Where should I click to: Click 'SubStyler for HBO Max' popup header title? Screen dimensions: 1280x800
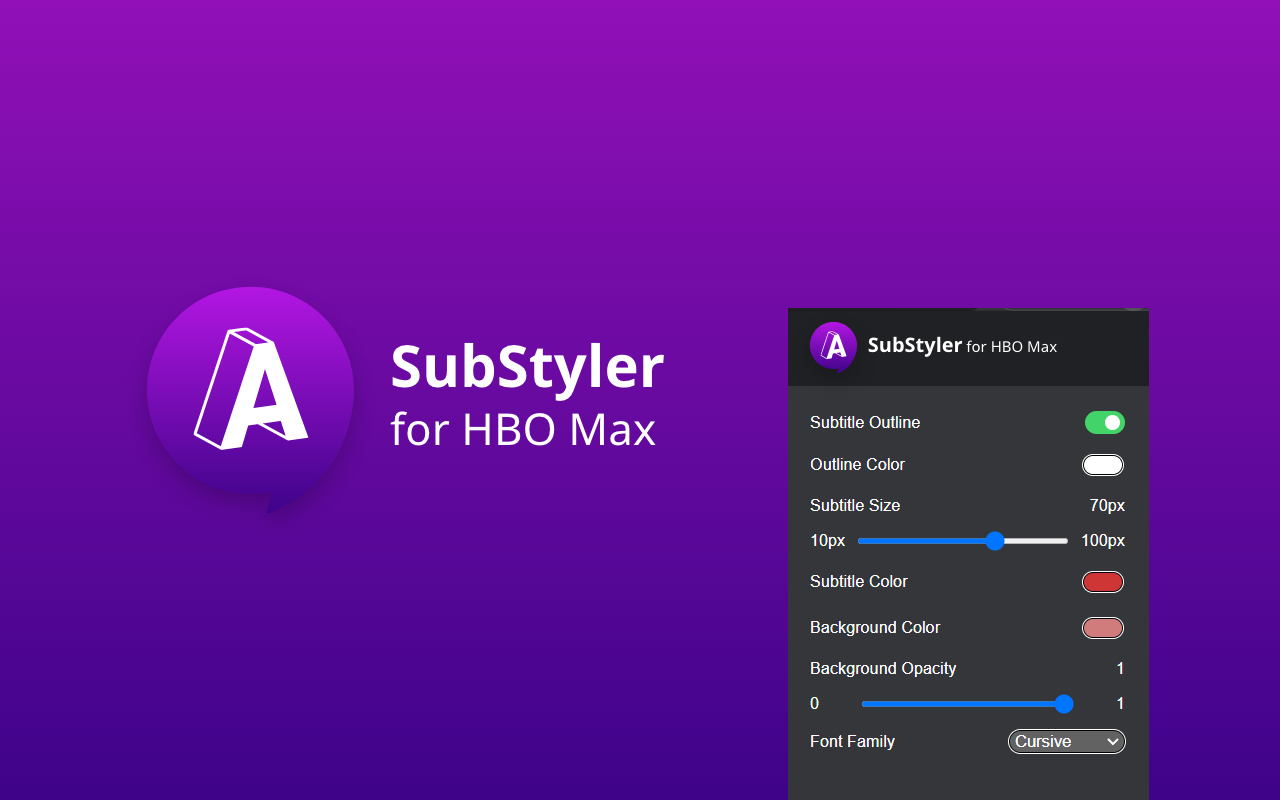962,346
